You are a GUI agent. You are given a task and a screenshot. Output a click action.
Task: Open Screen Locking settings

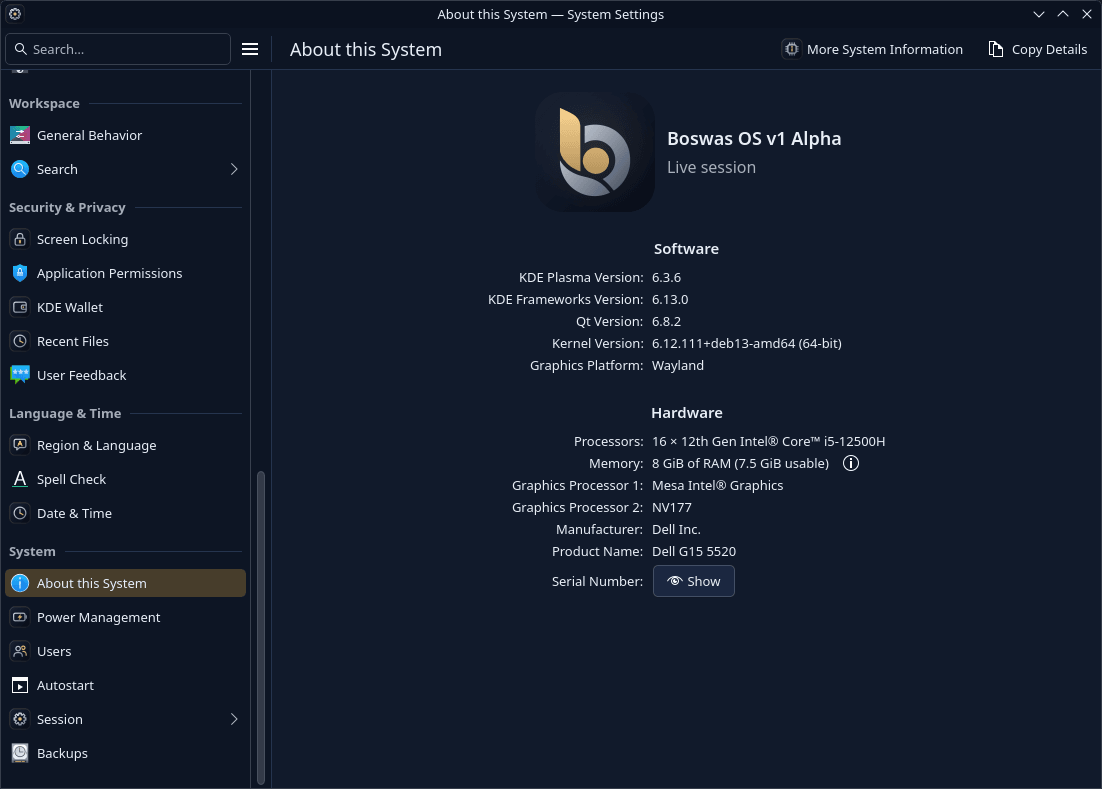tap(125, 239)
